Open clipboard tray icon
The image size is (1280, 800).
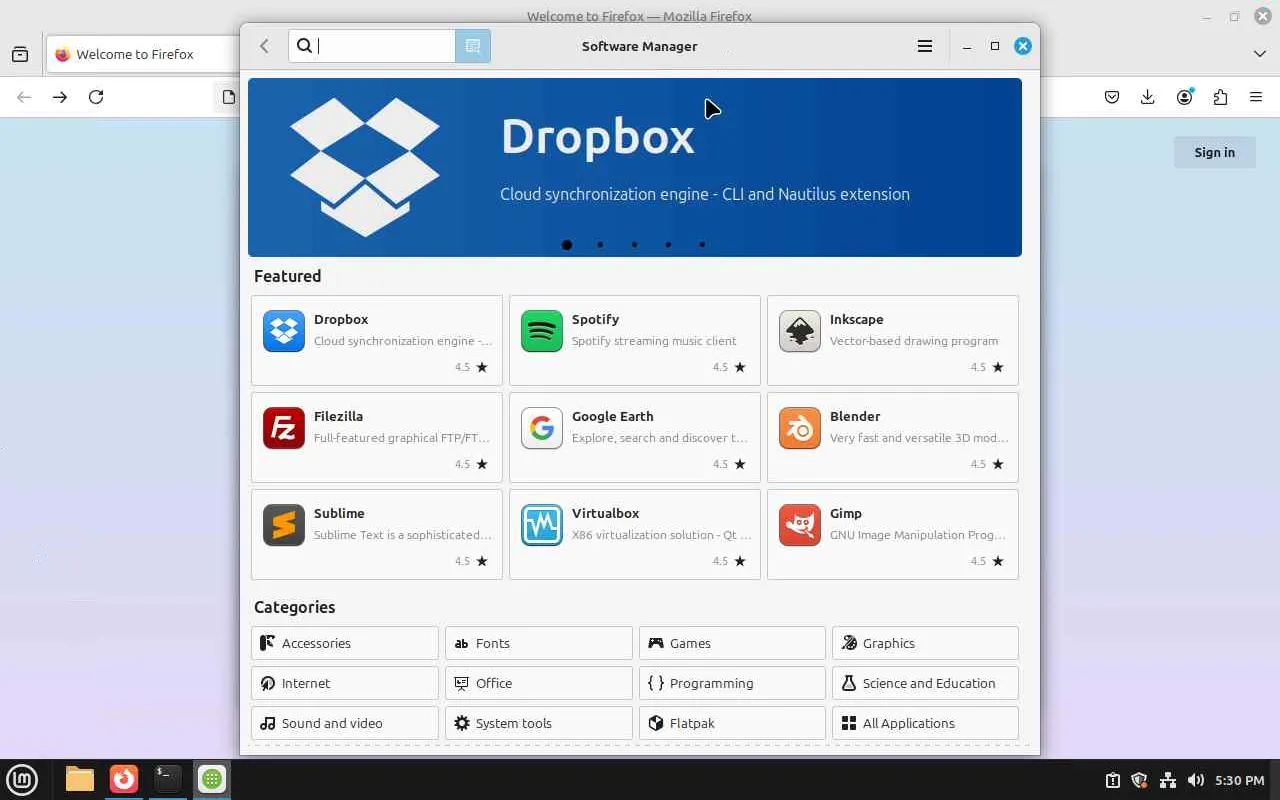tap(1112, 780)
